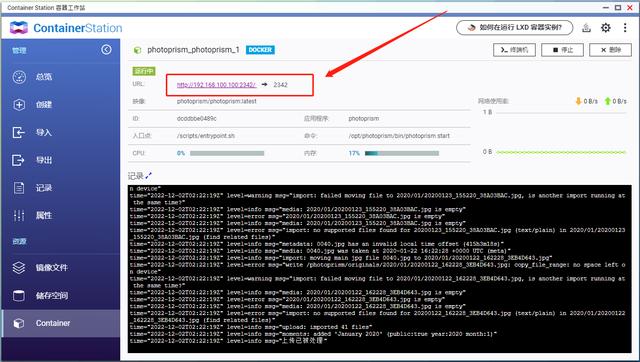Click the entrypoint /scripts/entrypoint.sh value
Viewport: 640px width, 362px height.
point(206,136)
